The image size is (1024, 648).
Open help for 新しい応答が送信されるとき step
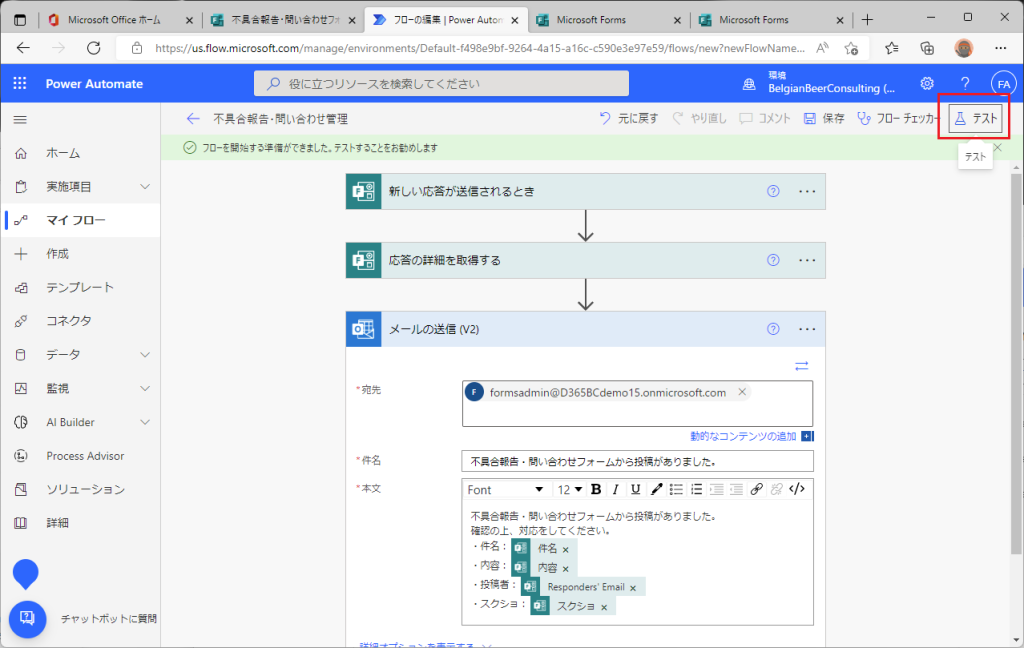tap(773, 191)
